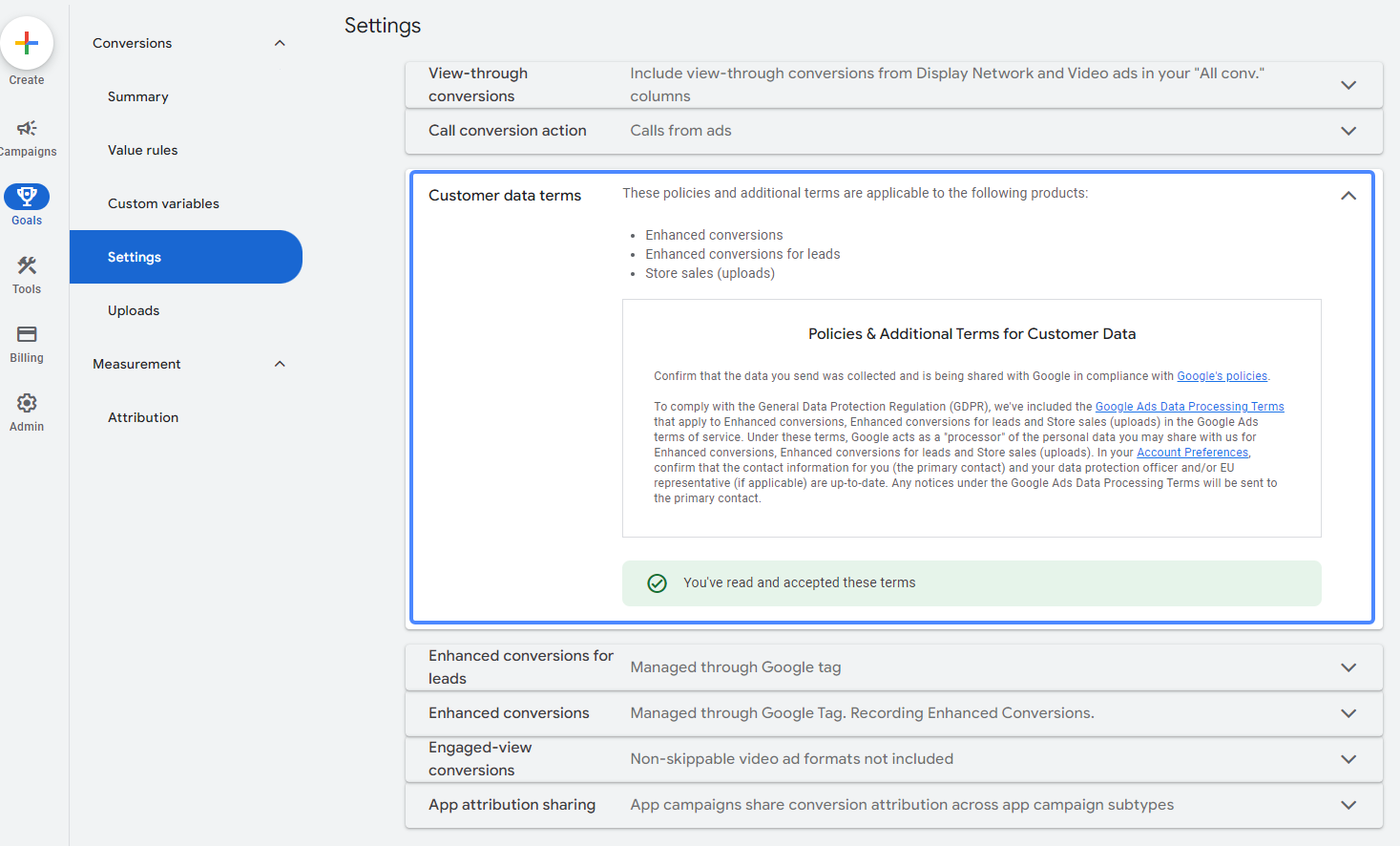Click 'You've read and accepted these terms'

click(x=799, y=582)
